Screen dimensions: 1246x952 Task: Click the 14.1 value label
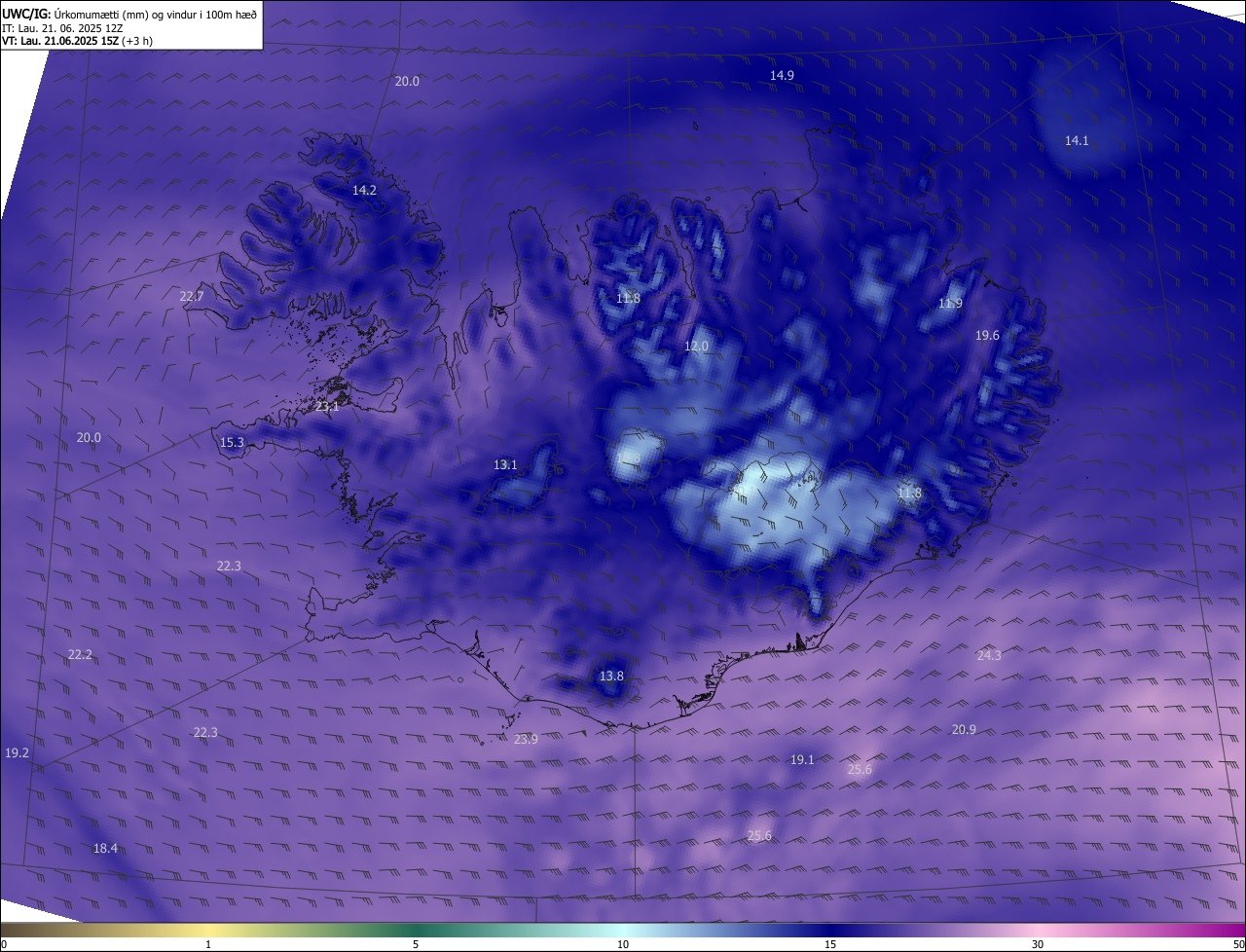(1077, 140)
